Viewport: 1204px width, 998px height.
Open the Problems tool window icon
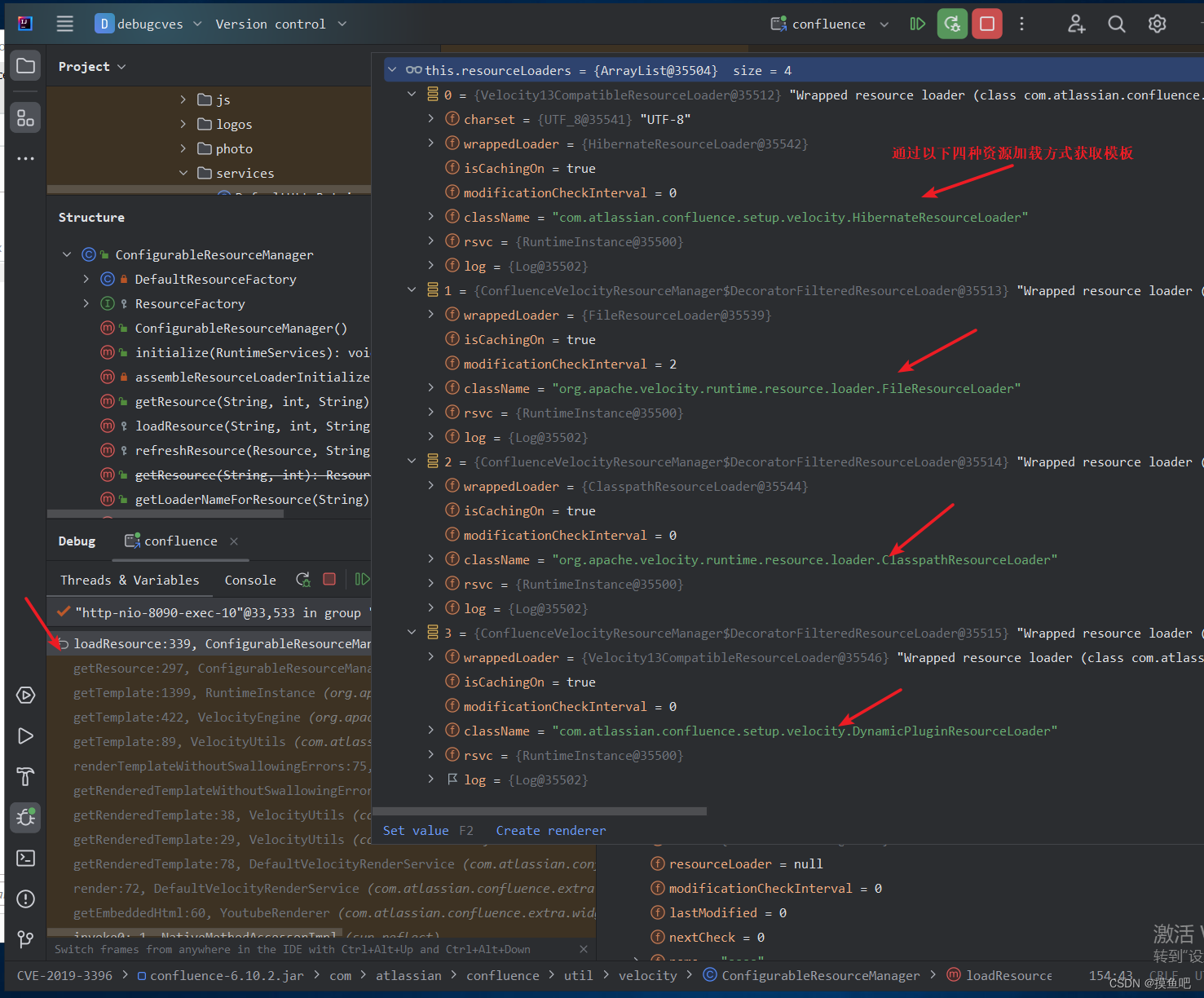click(x=24, y=899)
